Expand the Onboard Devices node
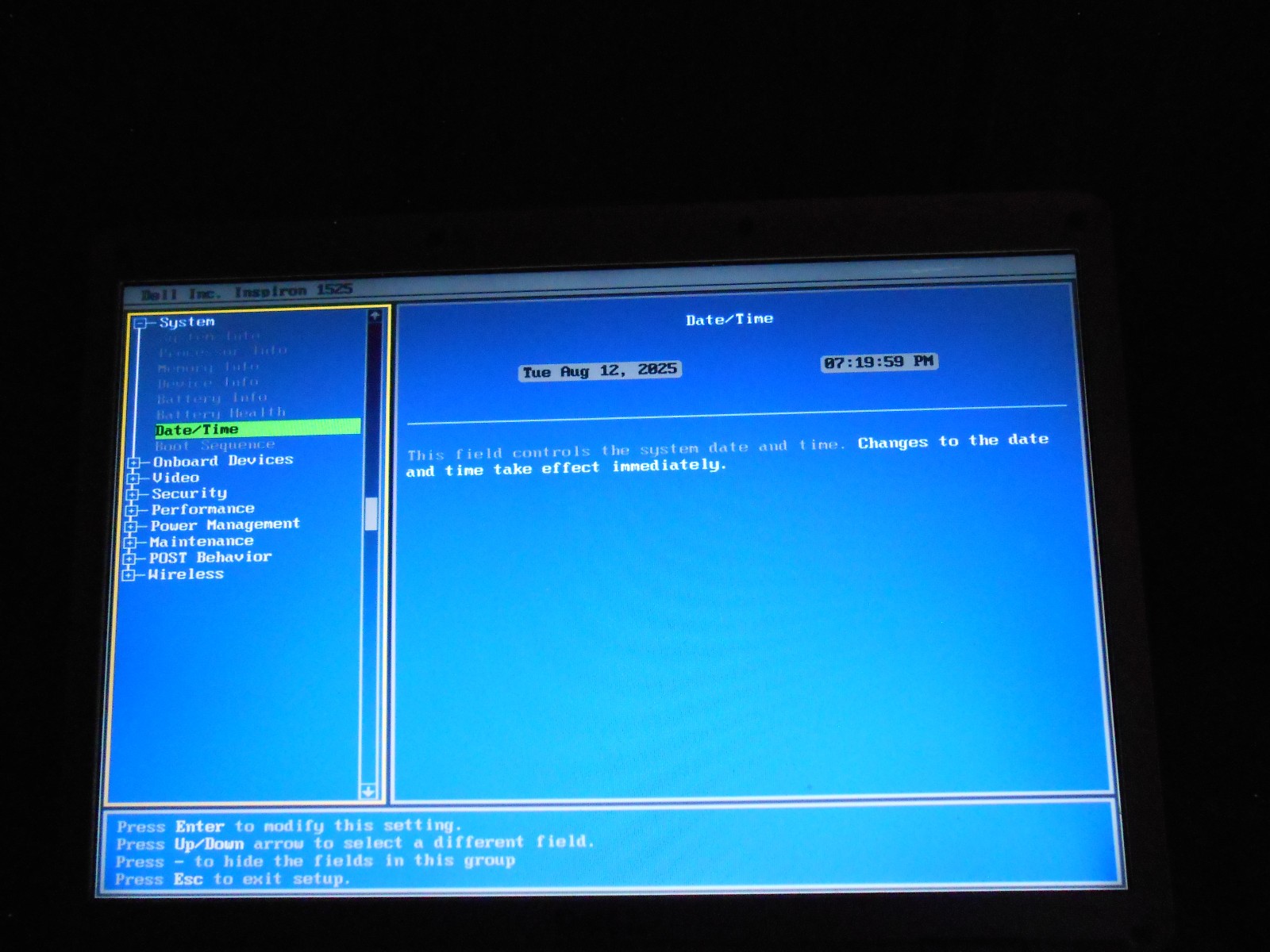This screenshot has height=952, width=1270. (x=134, y=463)
